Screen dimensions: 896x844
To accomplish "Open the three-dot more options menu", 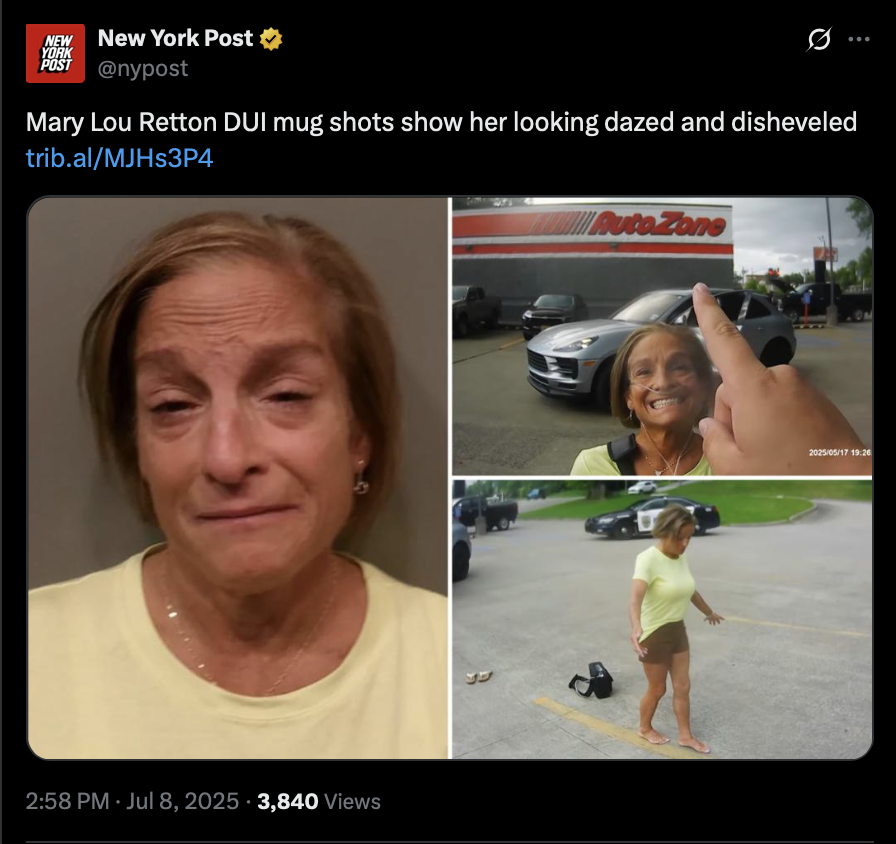I will click(x=859, y=39).
